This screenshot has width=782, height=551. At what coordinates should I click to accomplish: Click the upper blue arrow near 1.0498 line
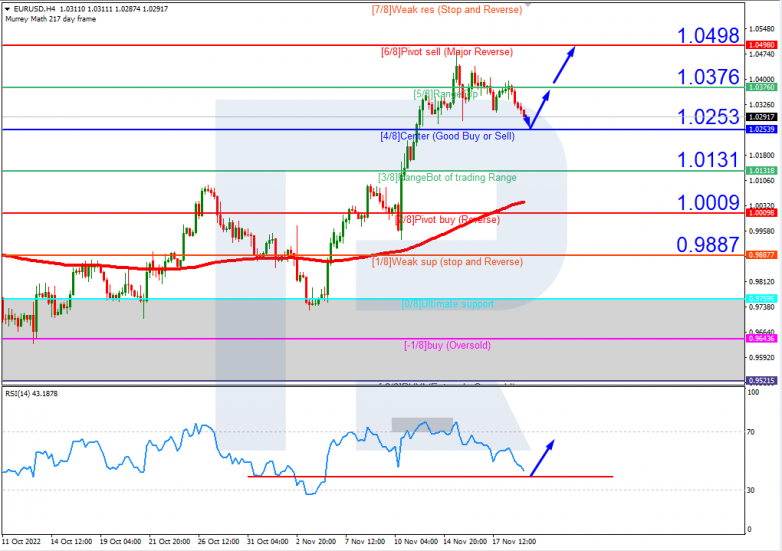564,65
